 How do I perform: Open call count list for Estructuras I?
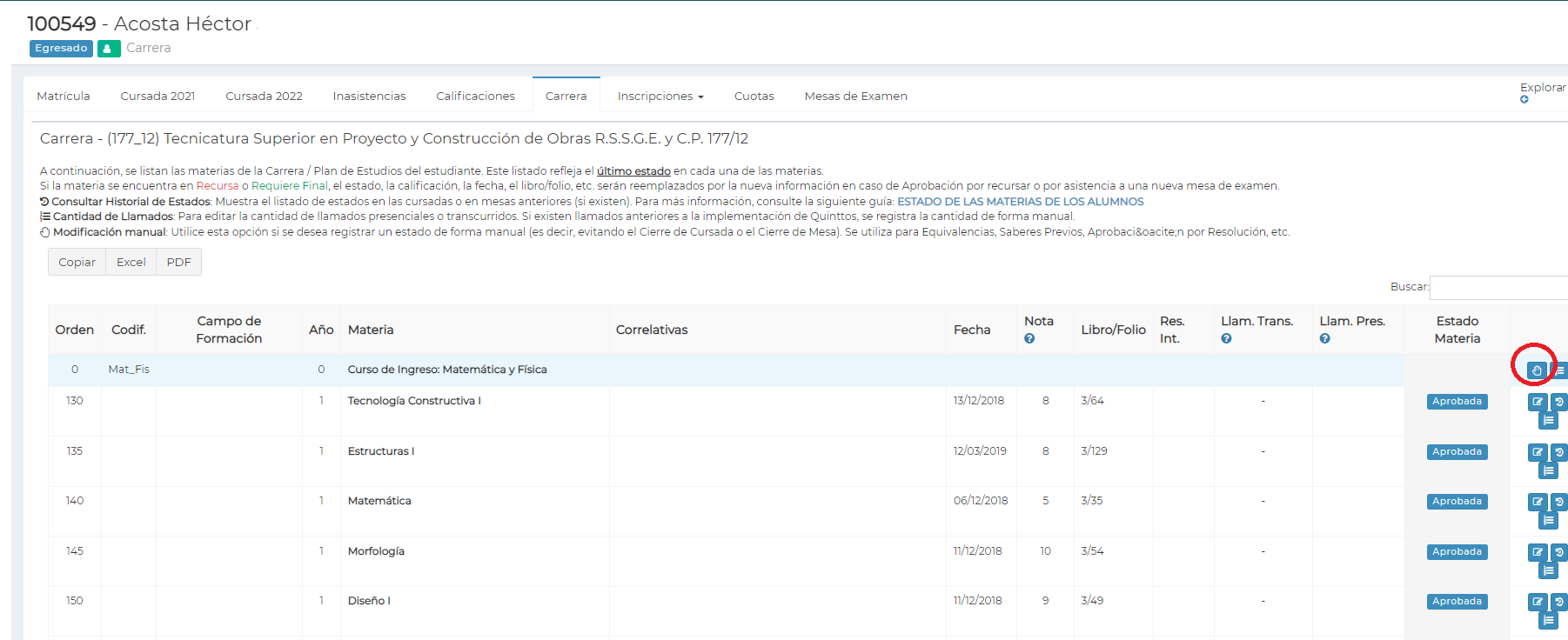point(1548,471)
